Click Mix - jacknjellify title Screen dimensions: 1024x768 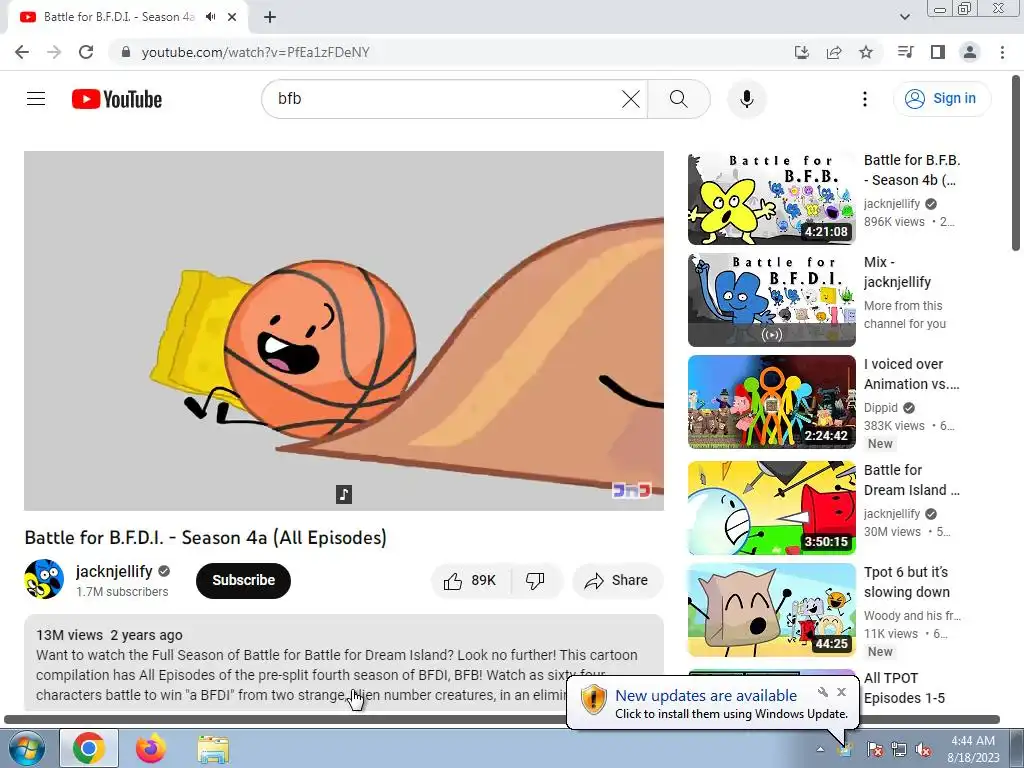tap(897, 272)
